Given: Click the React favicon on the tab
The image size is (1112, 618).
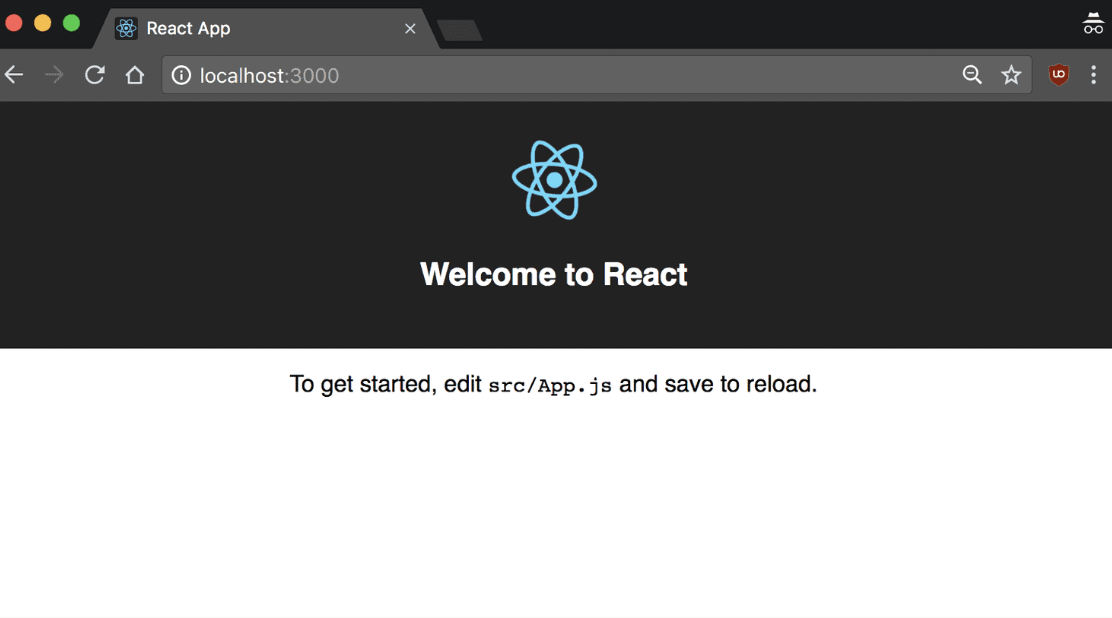Looking at the screenshot, I should (x=126, y=28).
